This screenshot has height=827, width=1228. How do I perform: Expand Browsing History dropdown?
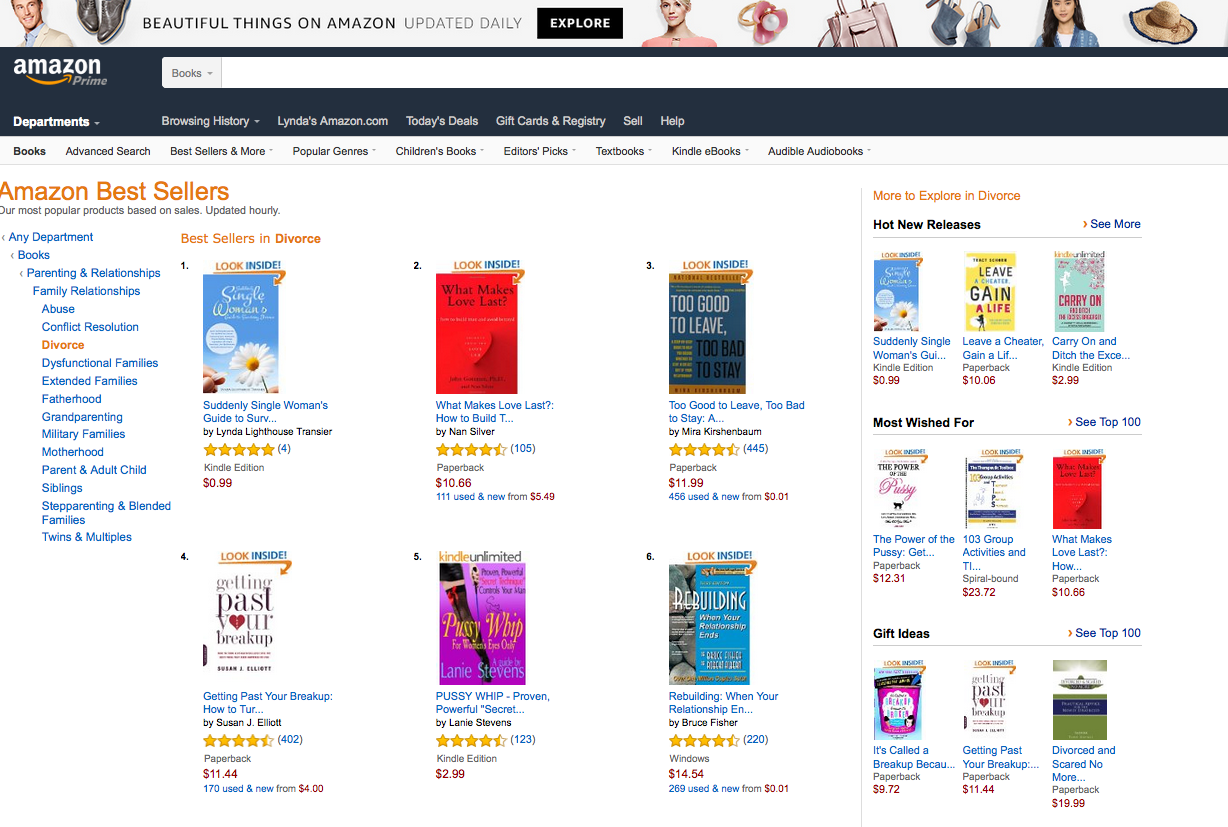click(x=210, y=121)
